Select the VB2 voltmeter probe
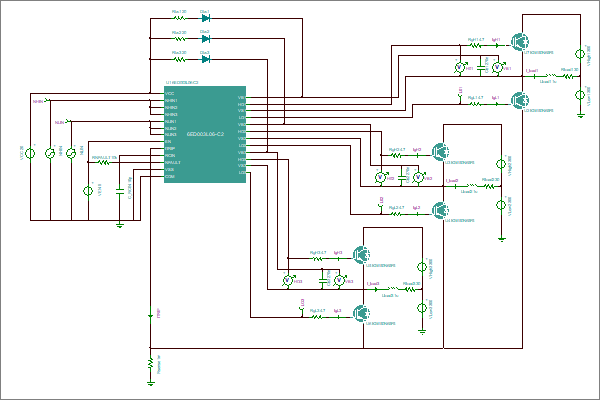This screenshot has height=400, width=600. tap(418, 178)
